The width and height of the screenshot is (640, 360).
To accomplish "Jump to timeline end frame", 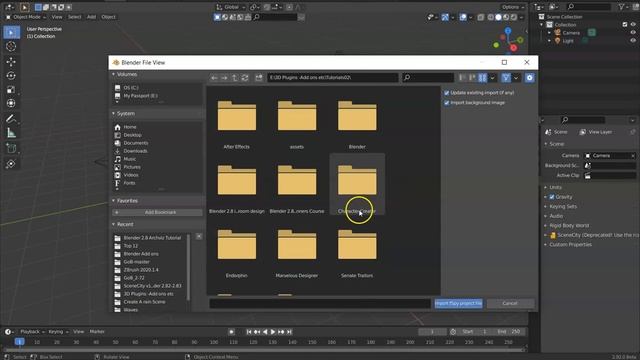I will click(x=289, y=332).
